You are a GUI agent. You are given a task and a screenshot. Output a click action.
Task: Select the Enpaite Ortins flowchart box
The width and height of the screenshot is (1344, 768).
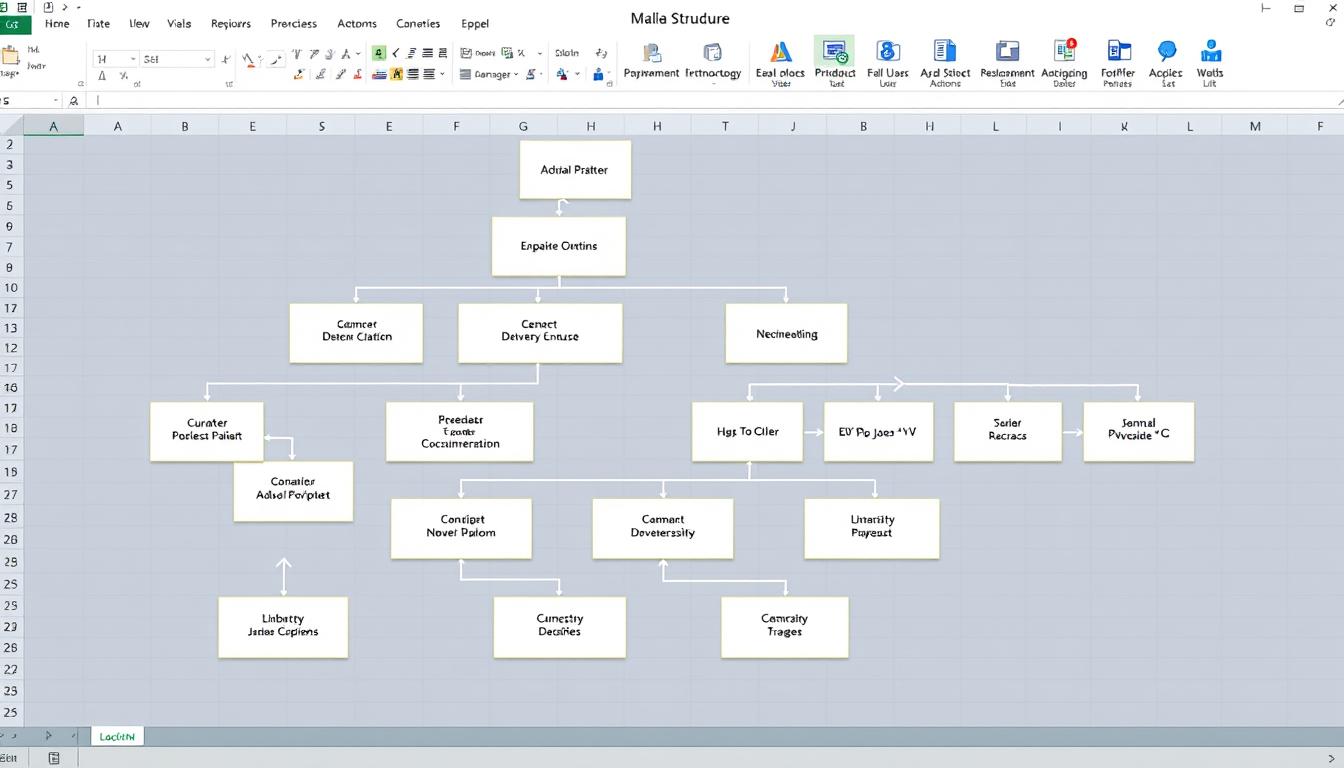559,246
